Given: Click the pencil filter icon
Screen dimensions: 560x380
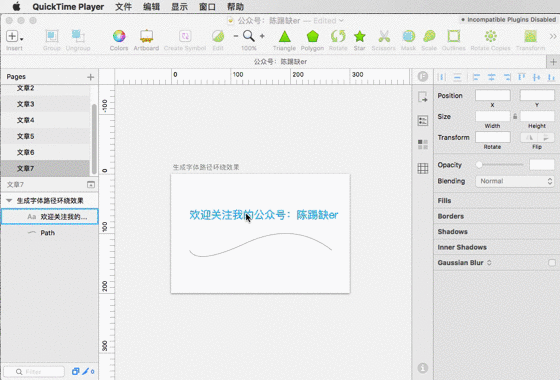Looking at the screenshot, I should tap(86, 371).
